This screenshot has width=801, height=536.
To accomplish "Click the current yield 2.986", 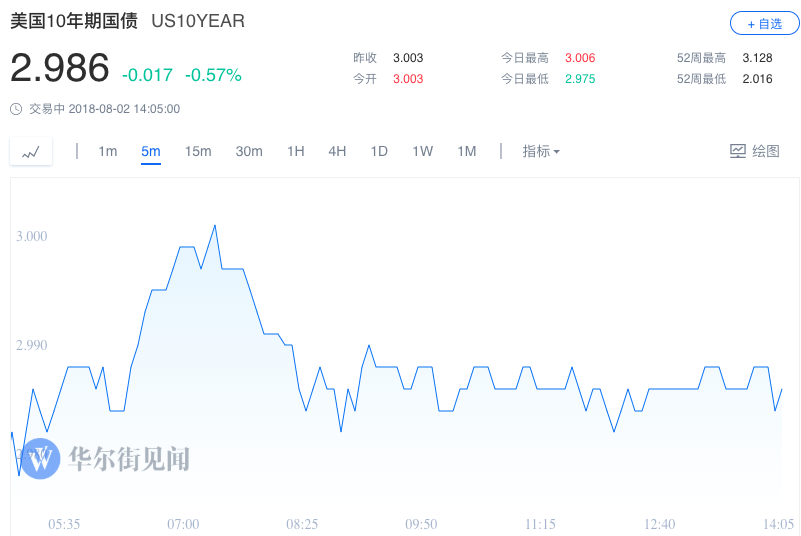I will (x=60, y=67).
